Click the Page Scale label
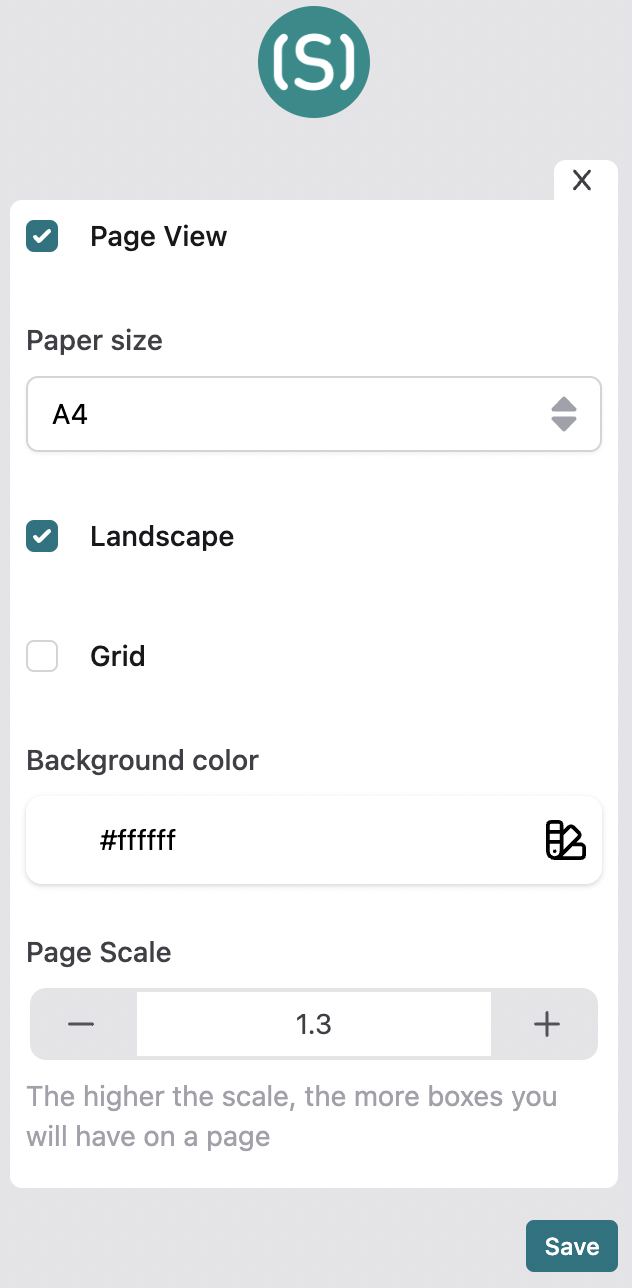632x1288 pixels. coord(99,953)
